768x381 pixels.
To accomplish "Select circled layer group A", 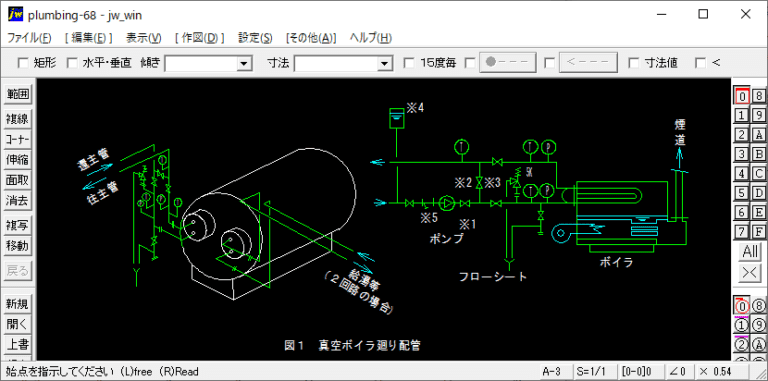I will (x=758, y=344).
